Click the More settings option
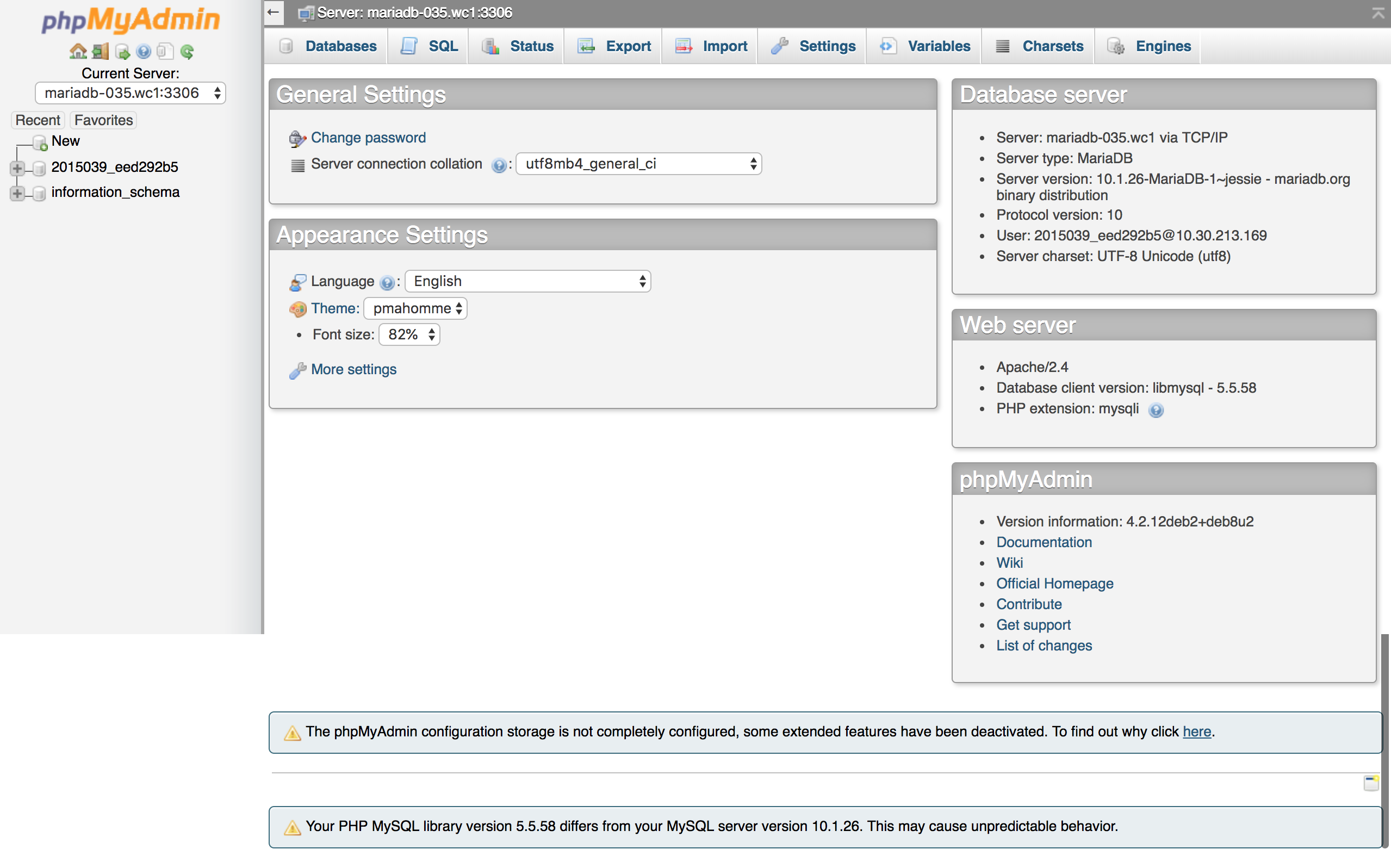The width and height of the screenshot is (1391, 868). tap(354, 370)
